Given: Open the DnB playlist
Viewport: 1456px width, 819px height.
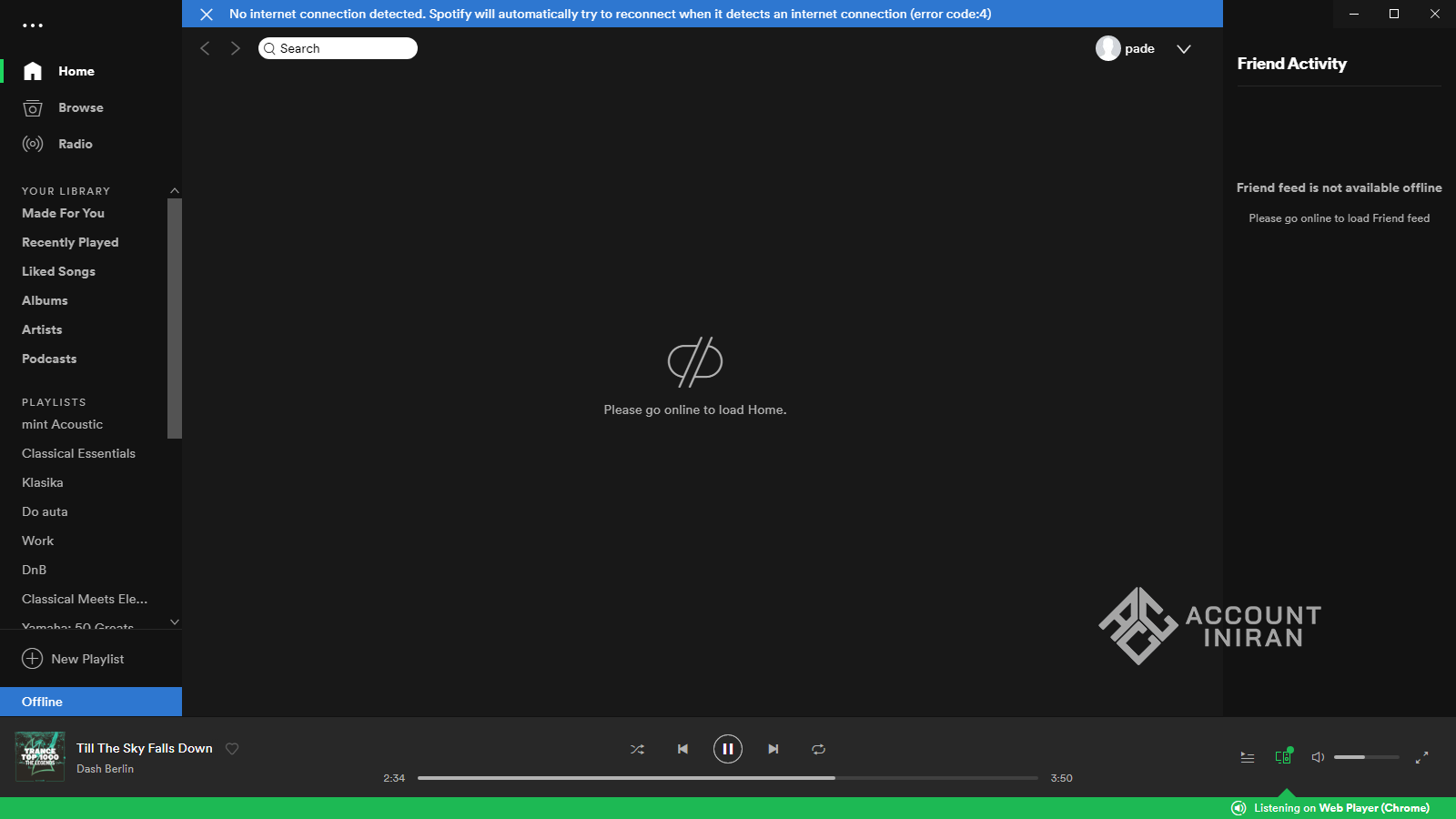Looking at the screenshot, I should [34, 570].
